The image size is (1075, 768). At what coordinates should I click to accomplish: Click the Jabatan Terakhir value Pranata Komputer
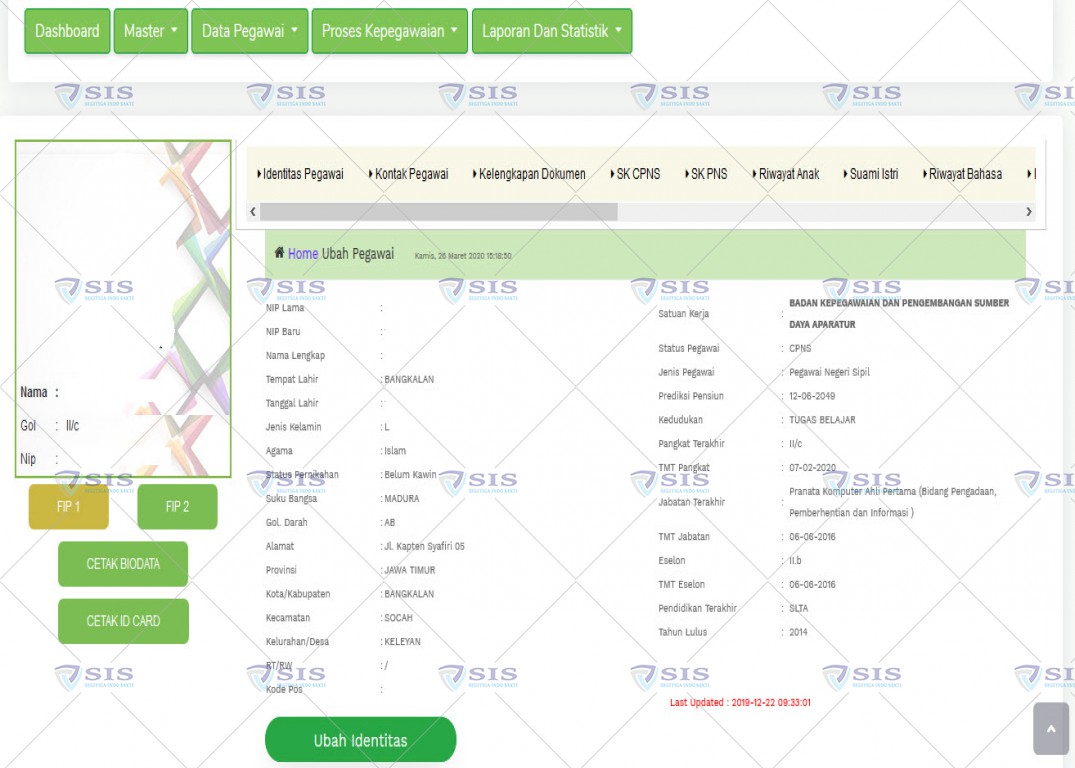[x=893, y=502]
